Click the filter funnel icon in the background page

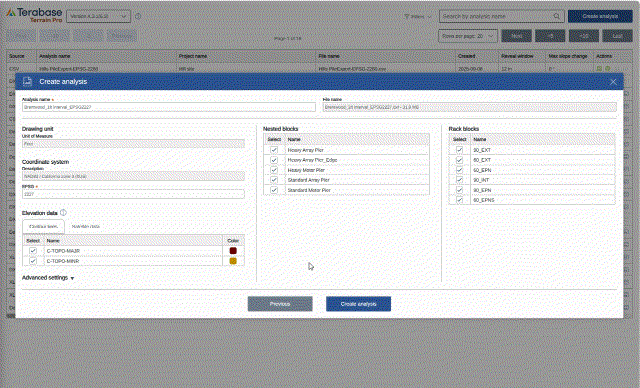407,17
